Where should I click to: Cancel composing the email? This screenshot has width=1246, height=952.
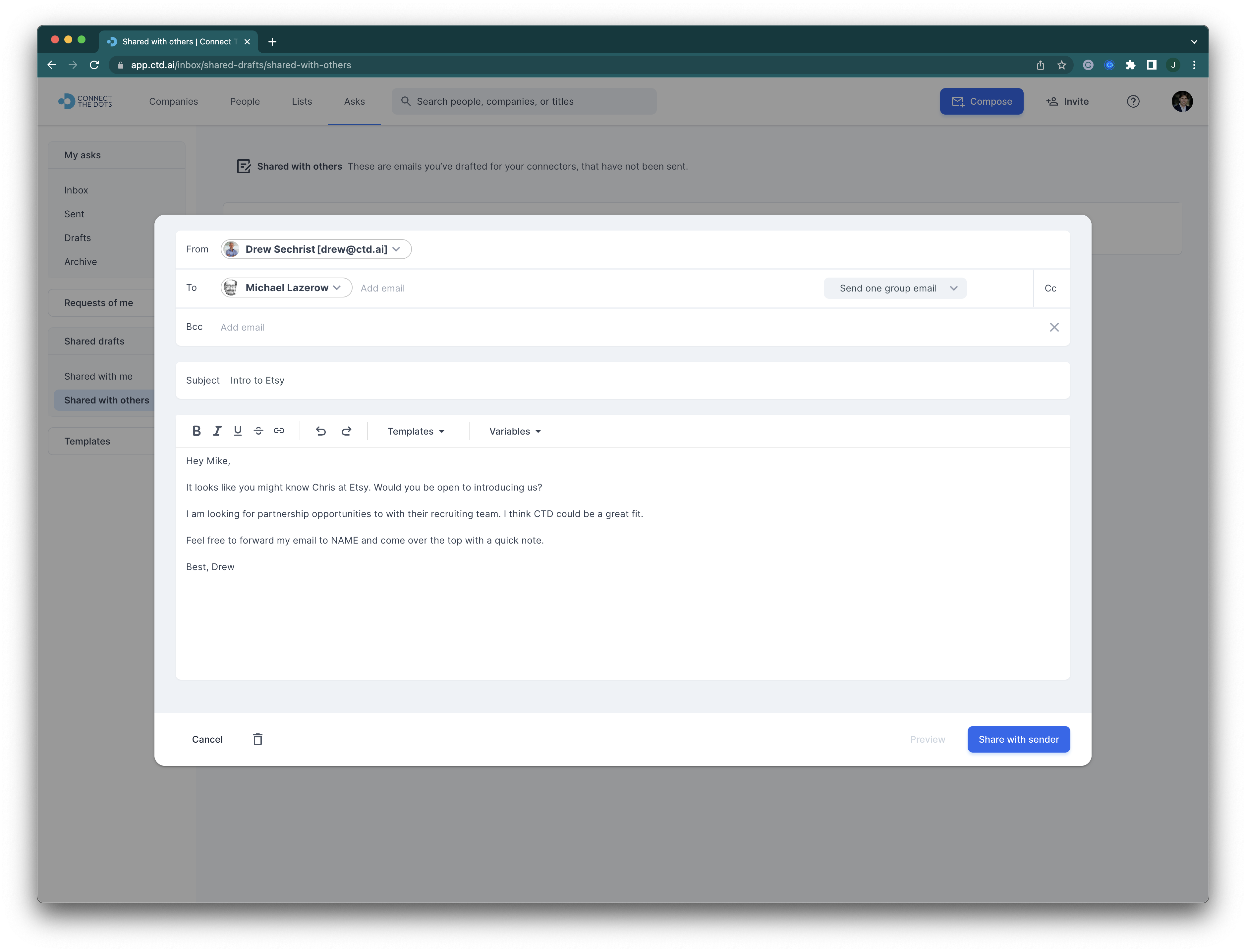pyautogui.click(x=207, y=739)
